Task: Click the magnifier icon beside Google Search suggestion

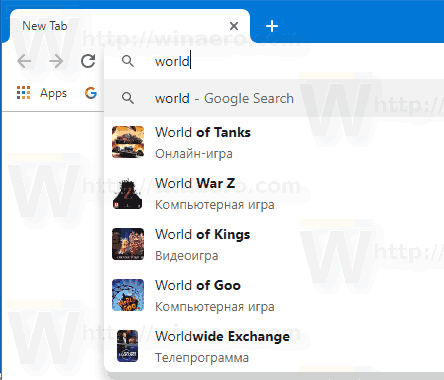Action: pos(128,98)
